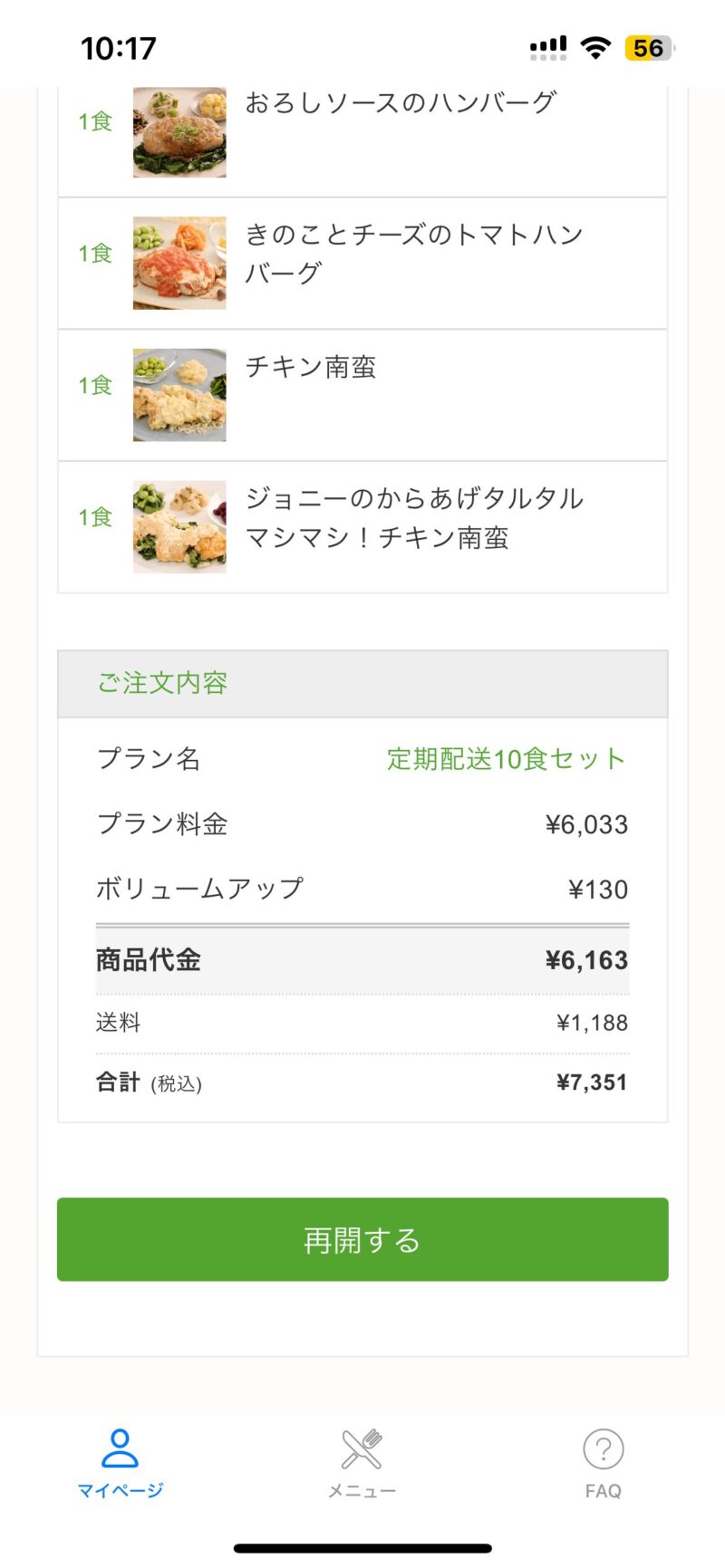Select the マイページ tab label

[120, 1490]
